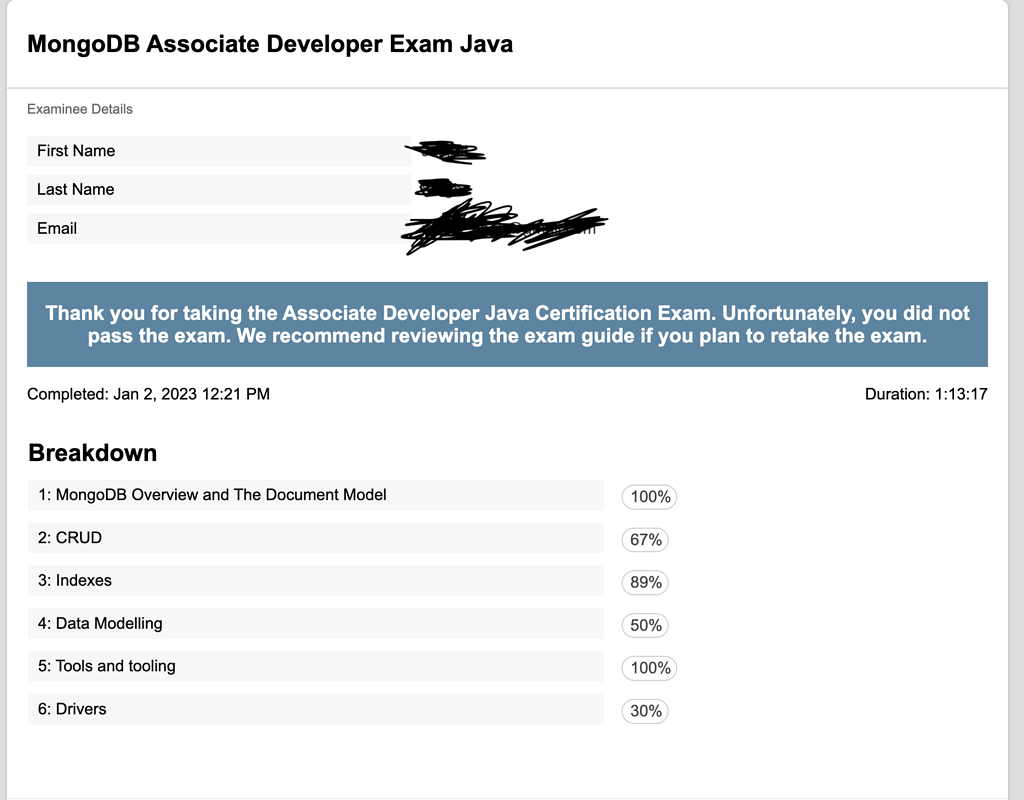Click the 50% score badge for Data Modelling
The height and width of the screenshot is (800, 1024).
pos(646,626)
